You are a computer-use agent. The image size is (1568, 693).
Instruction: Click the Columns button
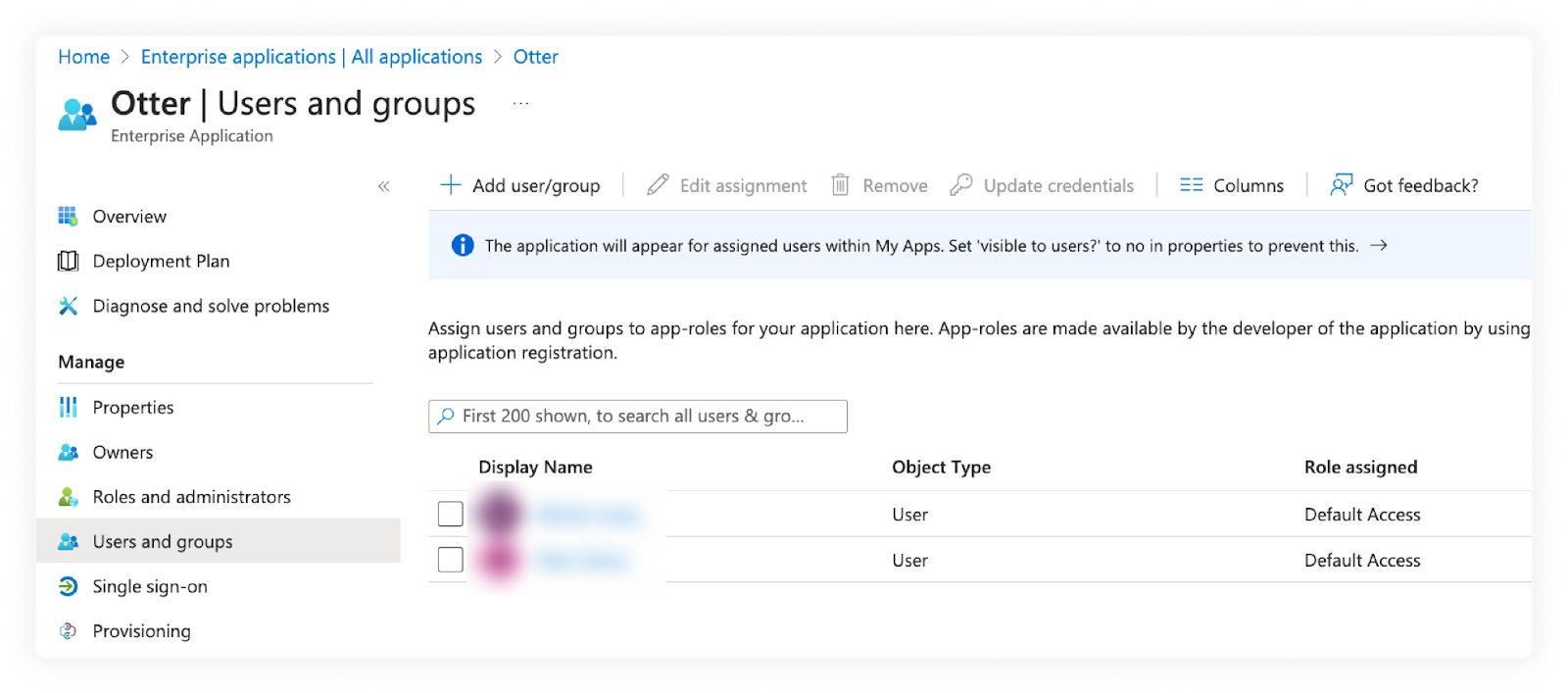[1232, 185]
